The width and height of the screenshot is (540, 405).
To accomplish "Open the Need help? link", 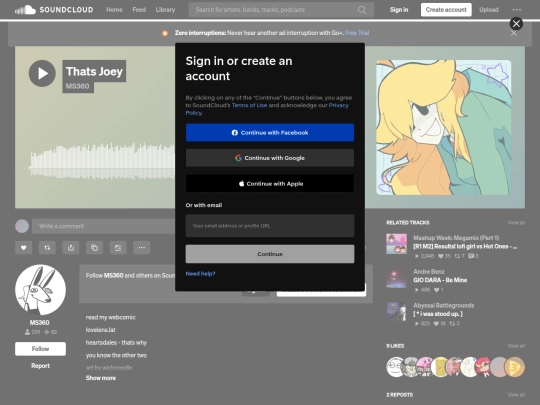I will coord(200,274).
